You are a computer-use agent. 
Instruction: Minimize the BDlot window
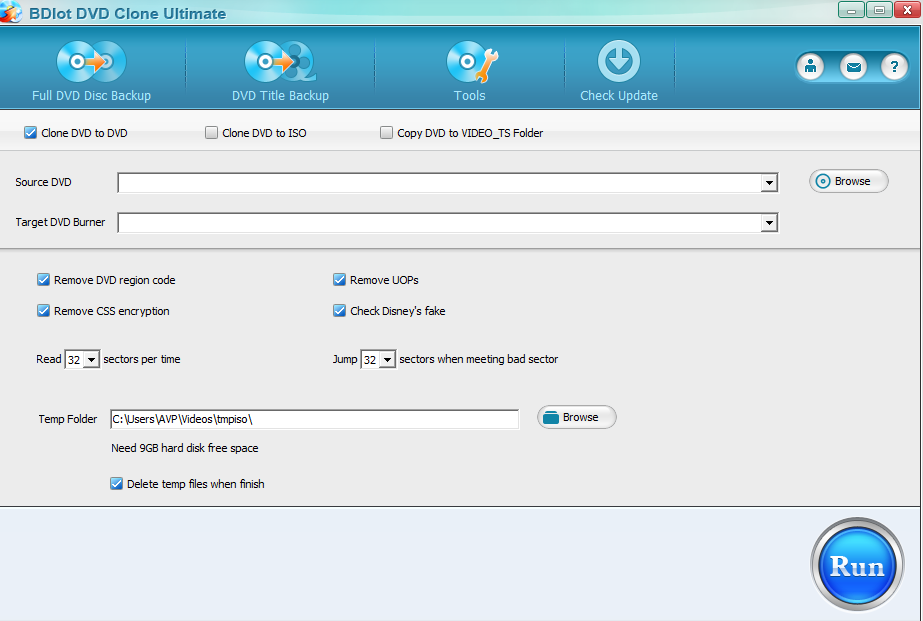point(851,10)
